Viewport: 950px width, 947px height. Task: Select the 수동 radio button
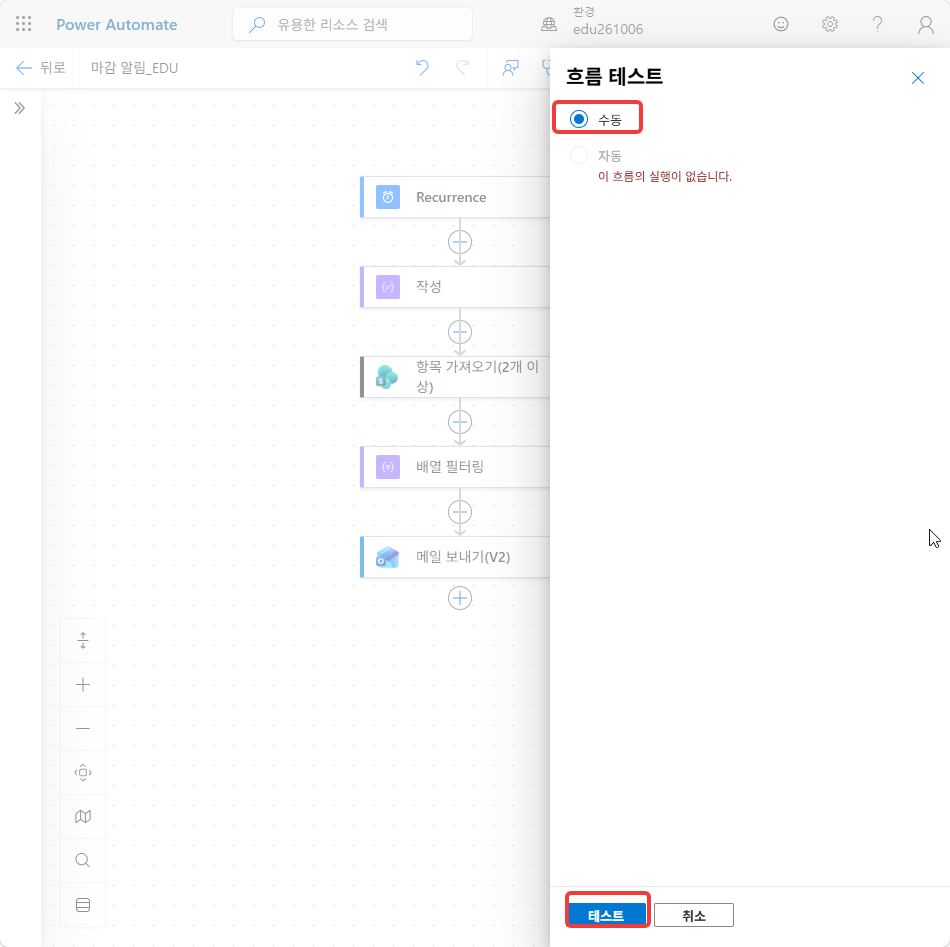coord(579,119)
